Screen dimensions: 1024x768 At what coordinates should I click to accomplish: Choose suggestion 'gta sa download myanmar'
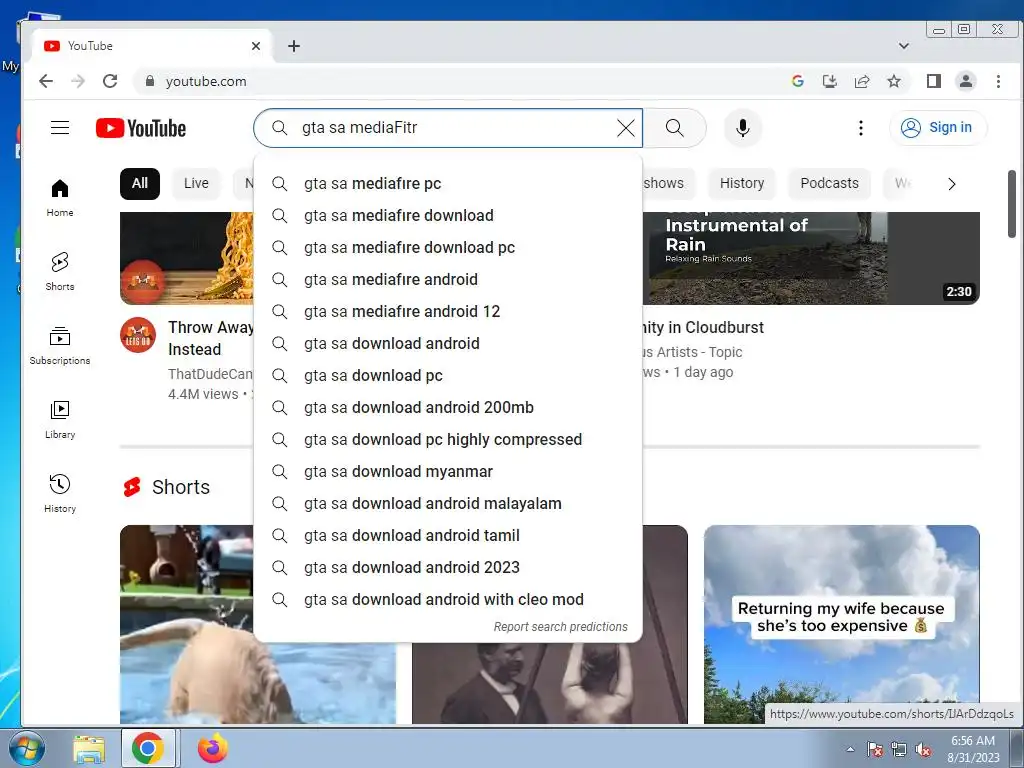(448, 472)
